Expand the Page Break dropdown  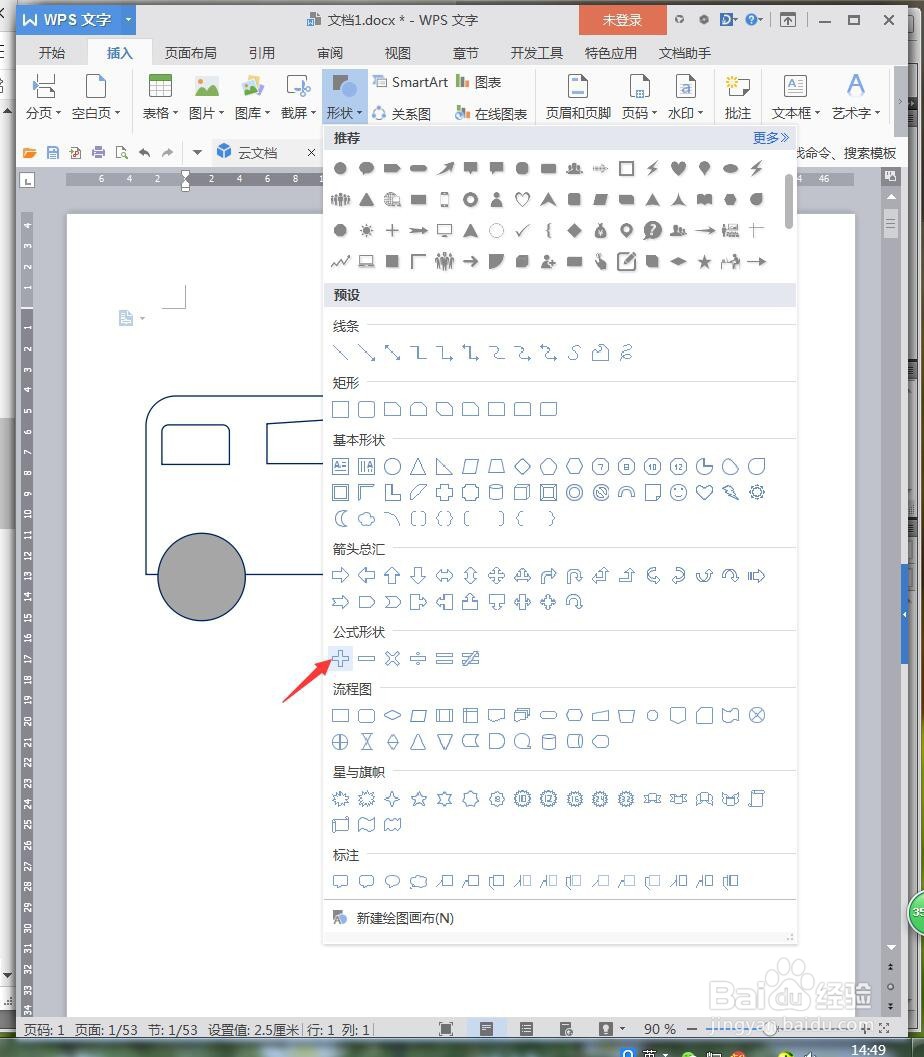point(43,113)
